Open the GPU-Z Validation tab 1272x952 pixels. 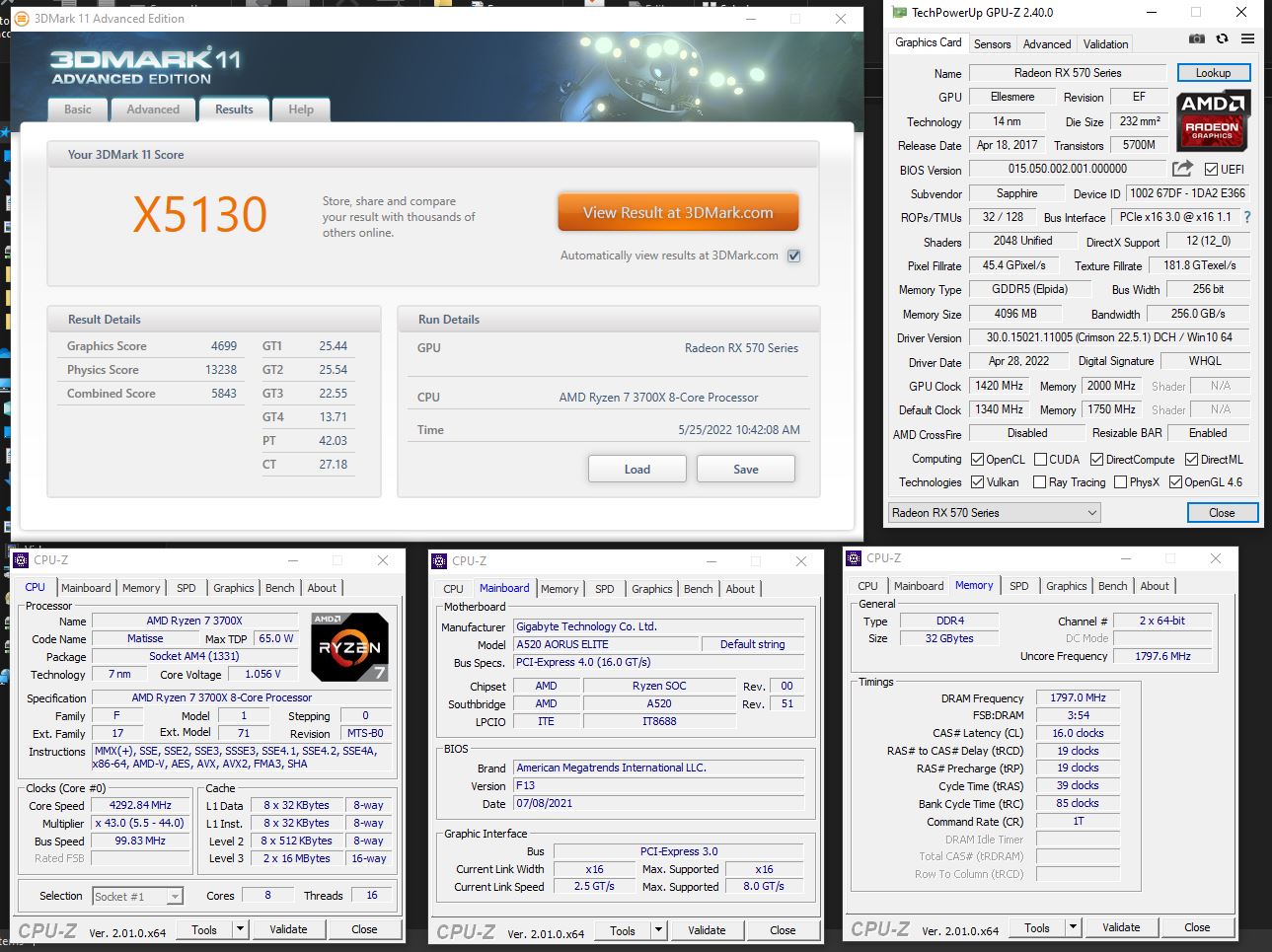click(x=1105, y=44)
